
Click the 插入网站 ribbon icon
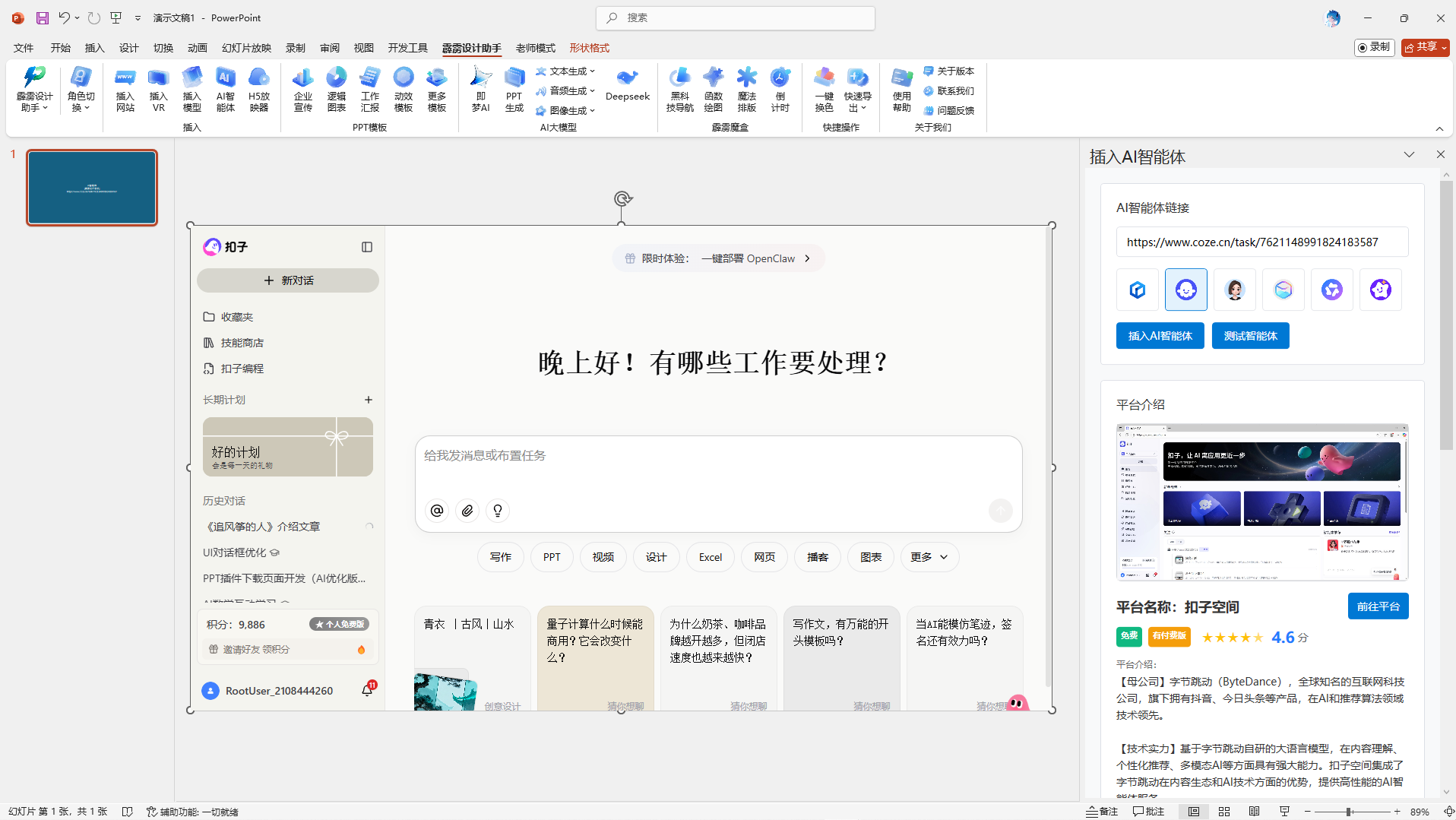(x=125, y=90)
